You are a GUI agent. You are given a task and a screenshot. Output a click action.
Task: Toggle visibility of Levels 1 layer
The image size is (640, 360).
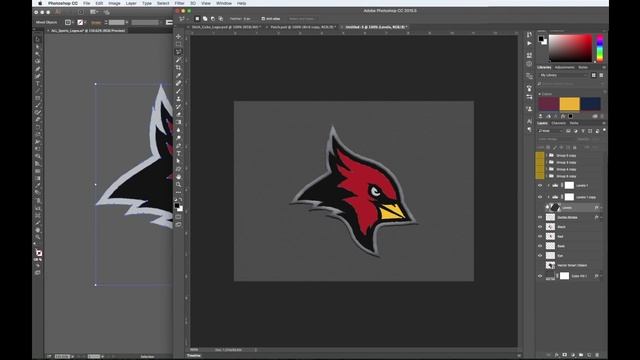tap(540, 186)
